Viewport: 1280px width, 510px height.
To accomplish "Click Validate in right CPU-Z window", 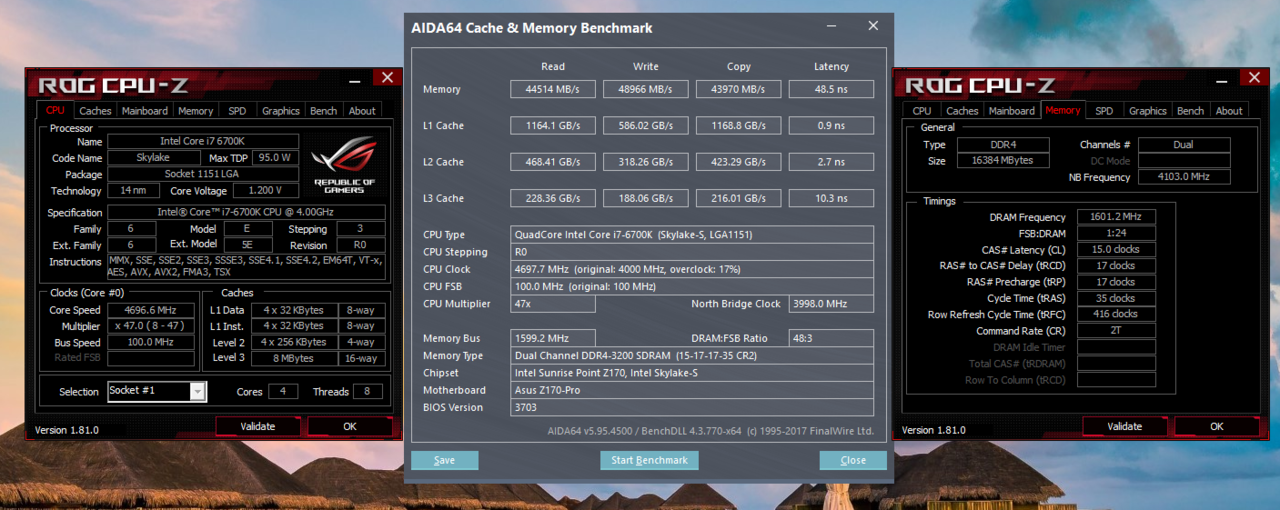I will [x=1125, y=426].
